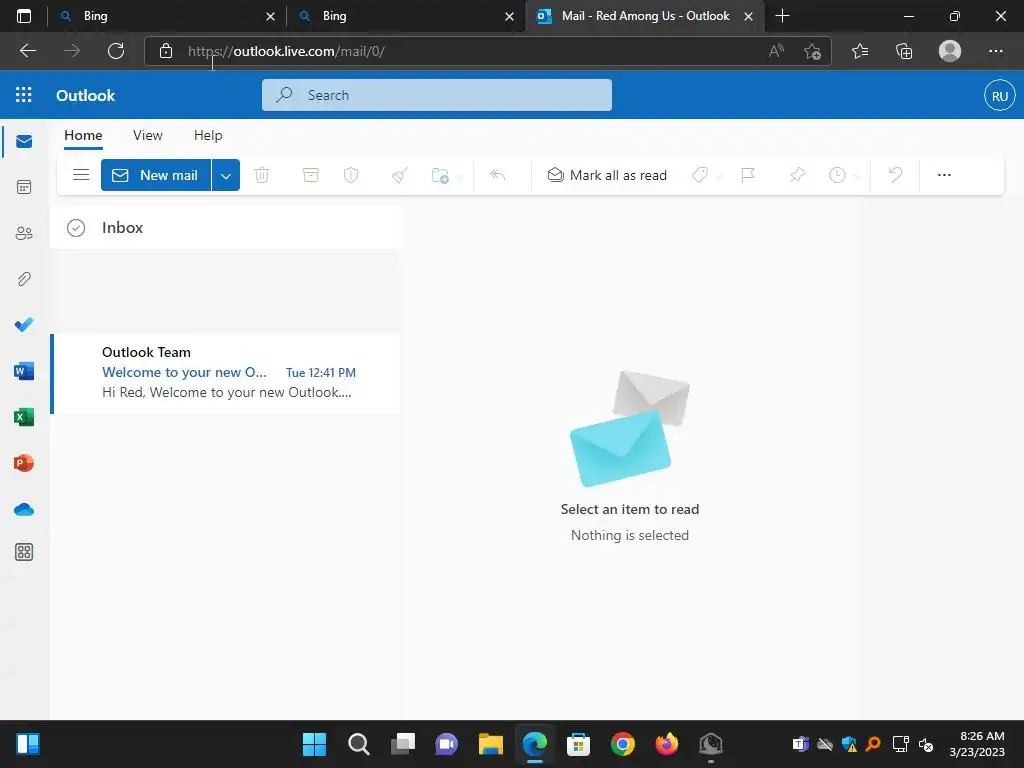
Task: Click the Outlook Search box
Action: click(x=437, y=95)
